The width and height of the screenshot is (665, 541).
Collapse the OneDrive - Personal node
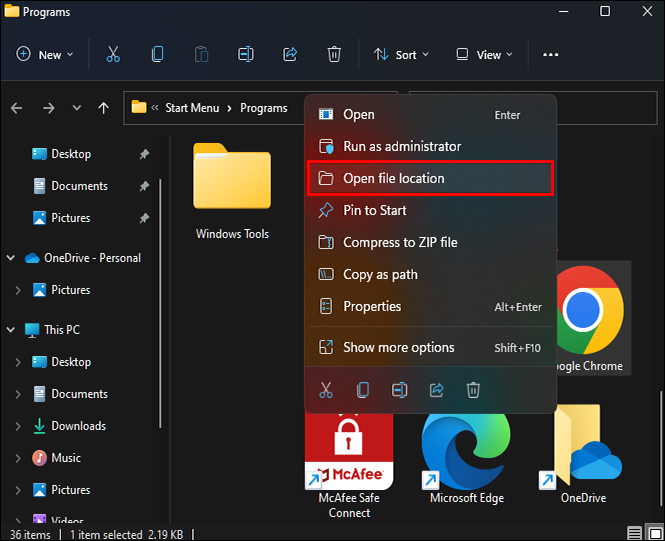[11, 258]
